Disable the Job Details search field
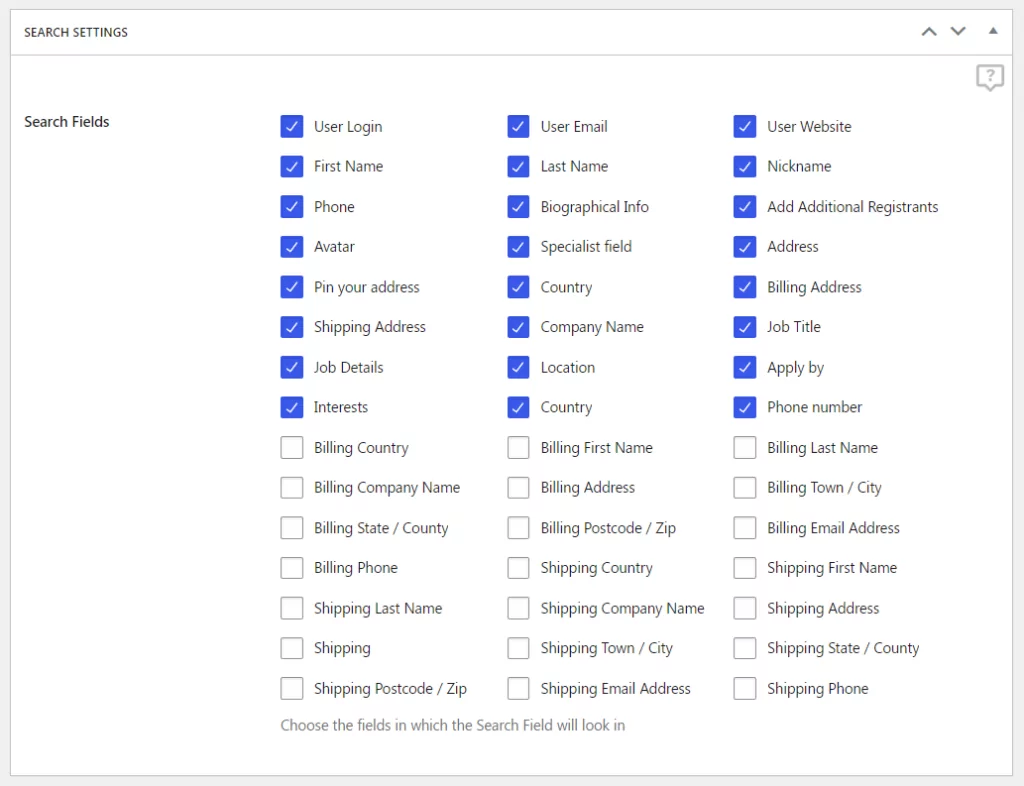Screen dimensions: 1024x786 292,367
